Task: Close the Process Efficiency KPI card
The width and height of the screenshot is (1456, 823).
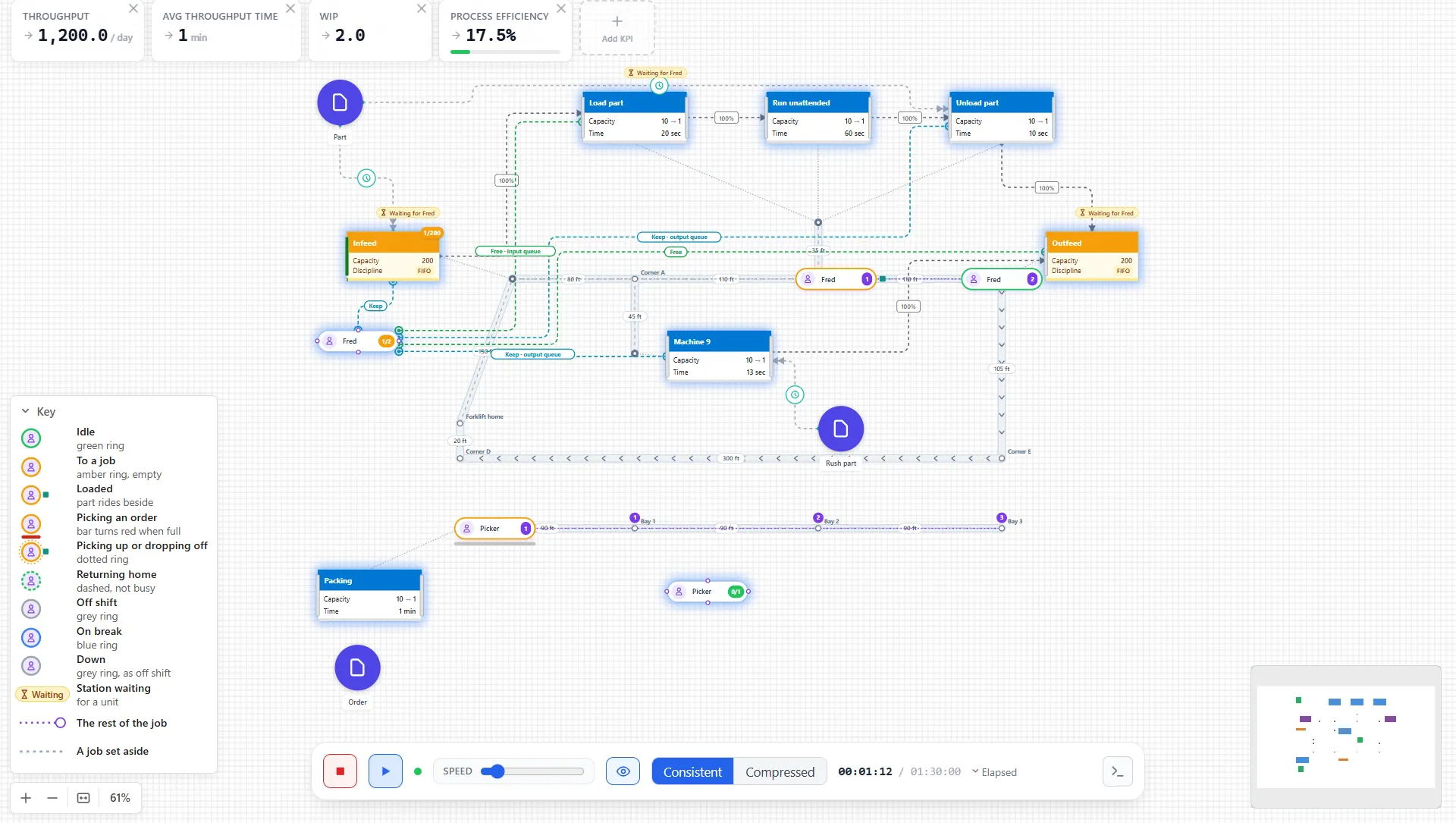Action: point(561,8)
